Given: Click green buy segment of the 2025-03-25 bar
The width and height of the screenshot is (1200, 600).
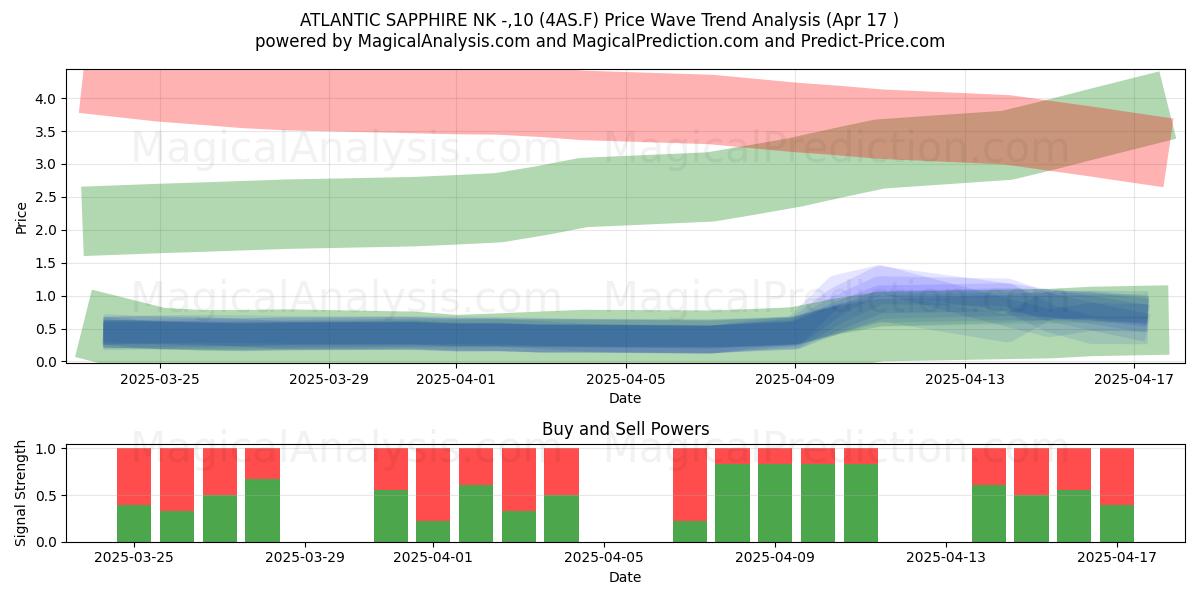Looking at the screenshot, I should (134, 523).
